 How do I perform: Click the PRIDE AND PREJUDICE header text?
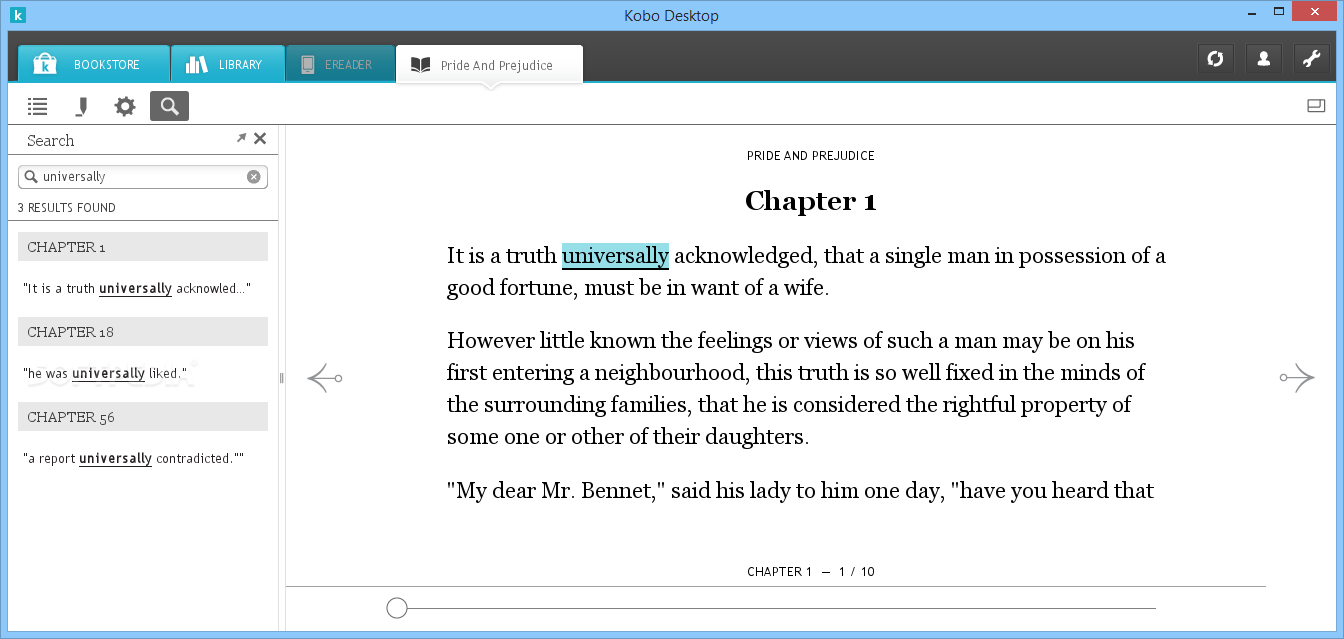[x=811, y=156]
